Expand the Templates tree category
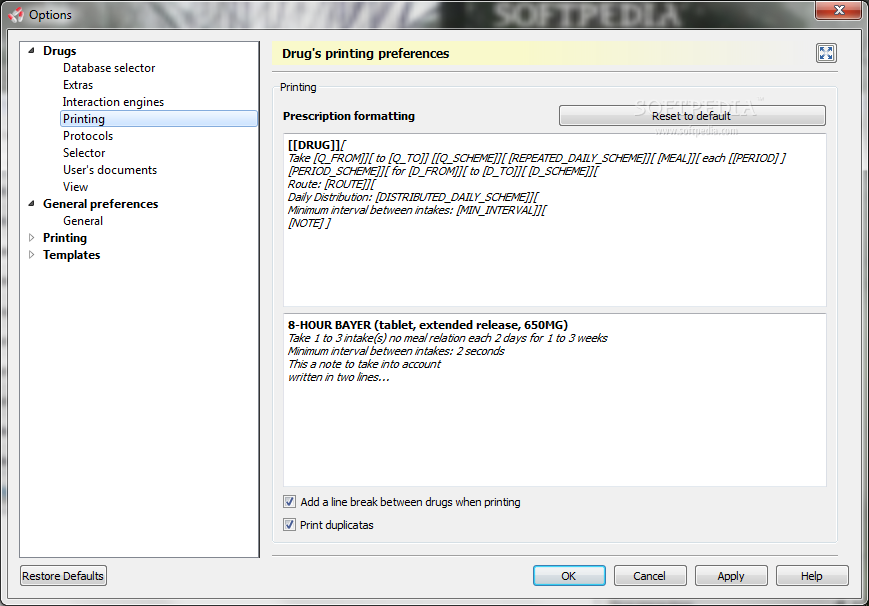 tap(32, 254)
